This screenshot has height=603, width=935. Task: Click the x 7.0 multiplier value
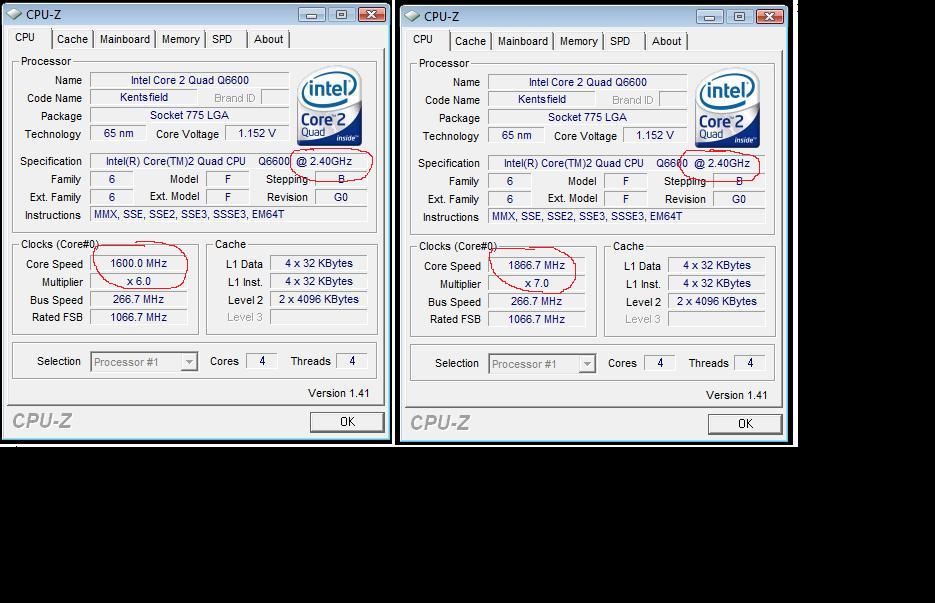tap(536, 283)
